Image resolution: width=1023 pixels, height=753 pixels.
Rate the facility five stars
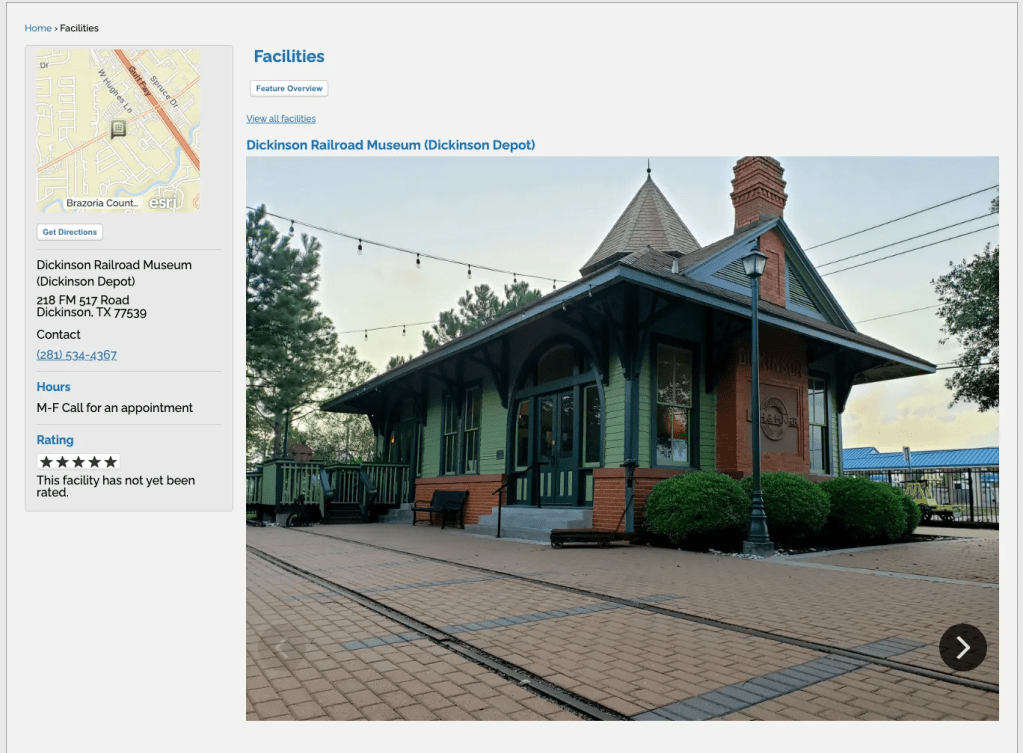[110, 462]
